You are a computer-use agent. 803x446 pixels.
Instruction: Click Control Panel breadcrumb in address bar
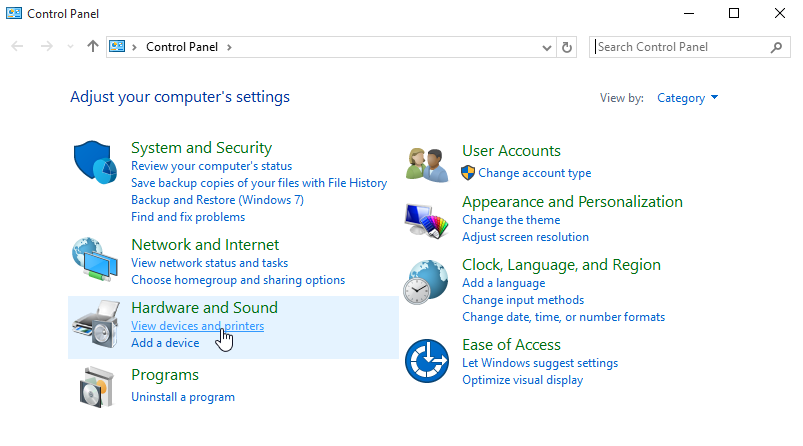click(x=184, y=47)
